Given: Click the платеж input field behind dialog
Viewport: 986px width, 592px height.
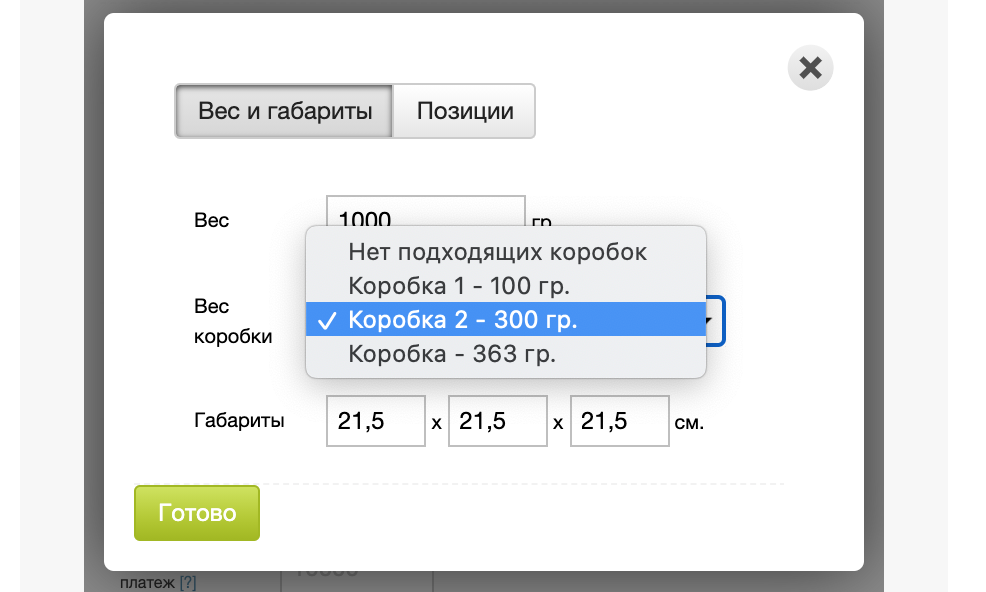Looking at the screenshot, I should pos(357,580).
